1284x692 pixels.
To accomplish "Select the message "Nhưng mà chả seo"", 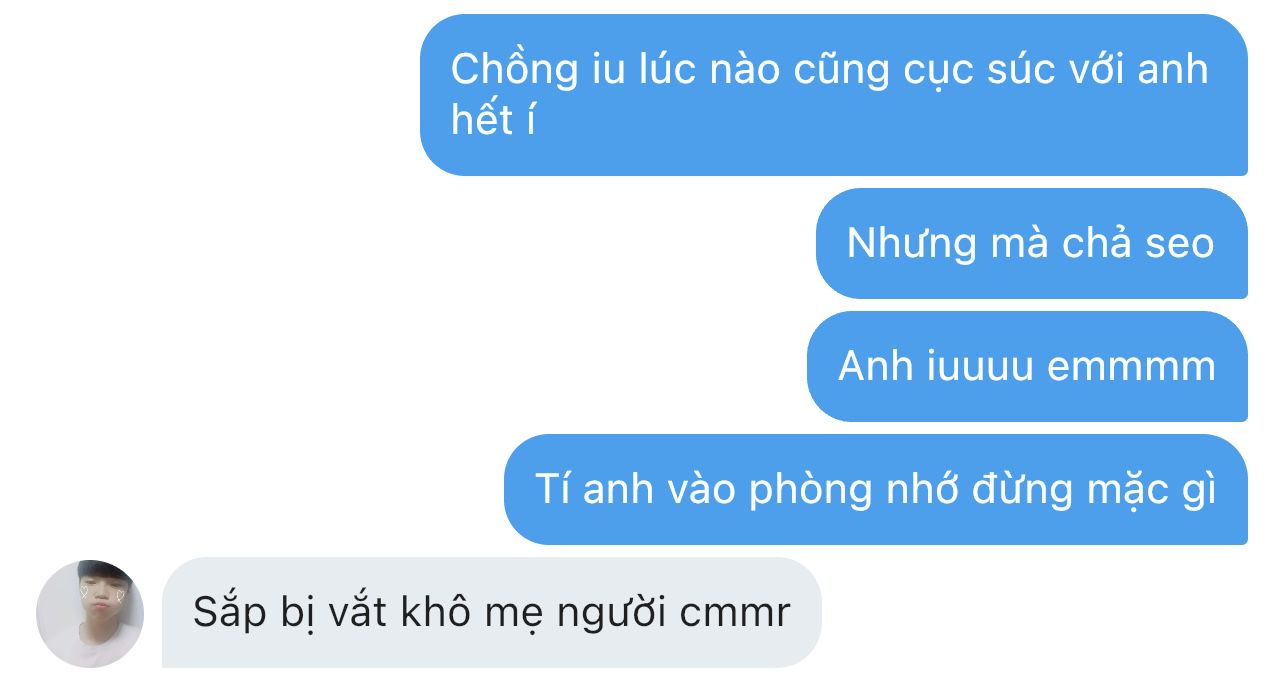I will [x=1031, y=243].
